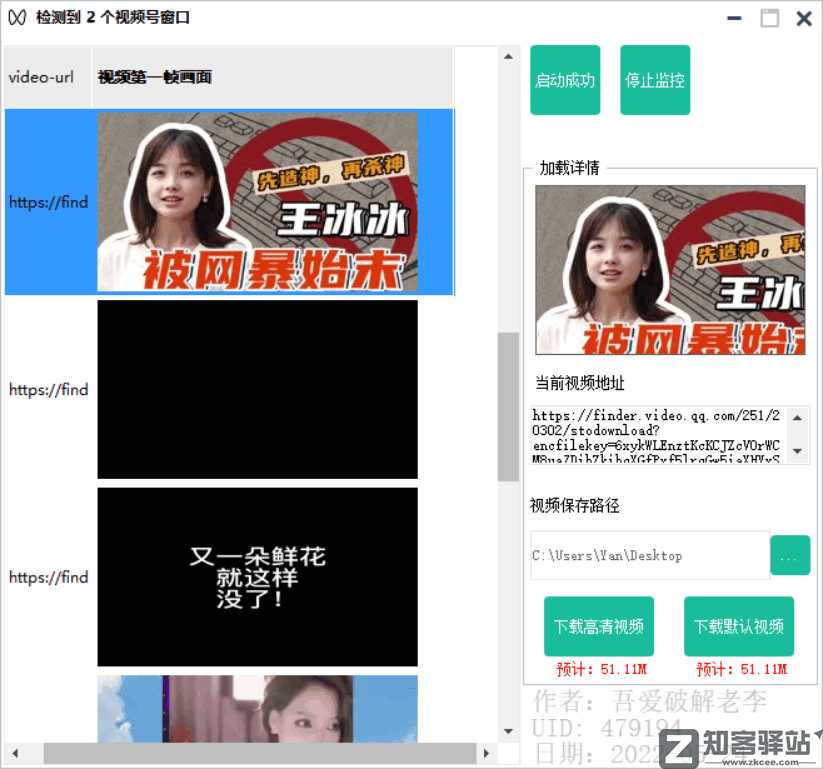Viewport: 823px width, 769px height.
Task: Click the third https://find video link
Action: coord(48,576)
